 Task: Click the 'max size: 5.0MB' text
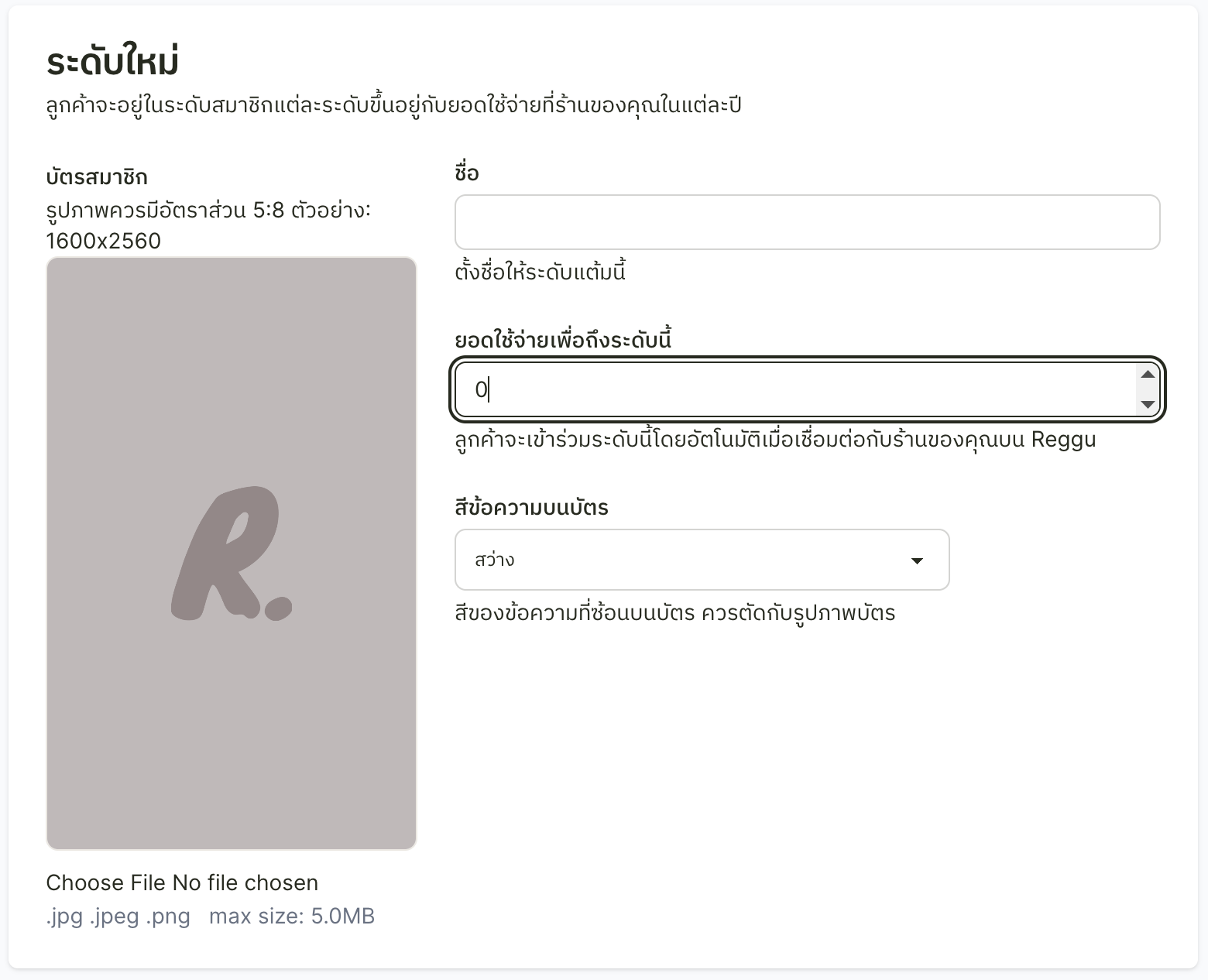(x=292, y=917)
